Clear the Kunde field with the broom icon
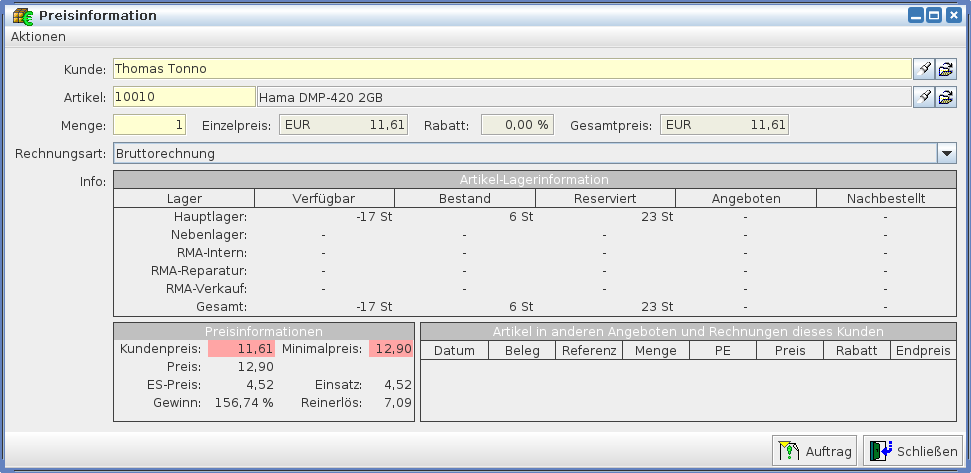Viewport: 971px width, 473px height. (925, 69)
